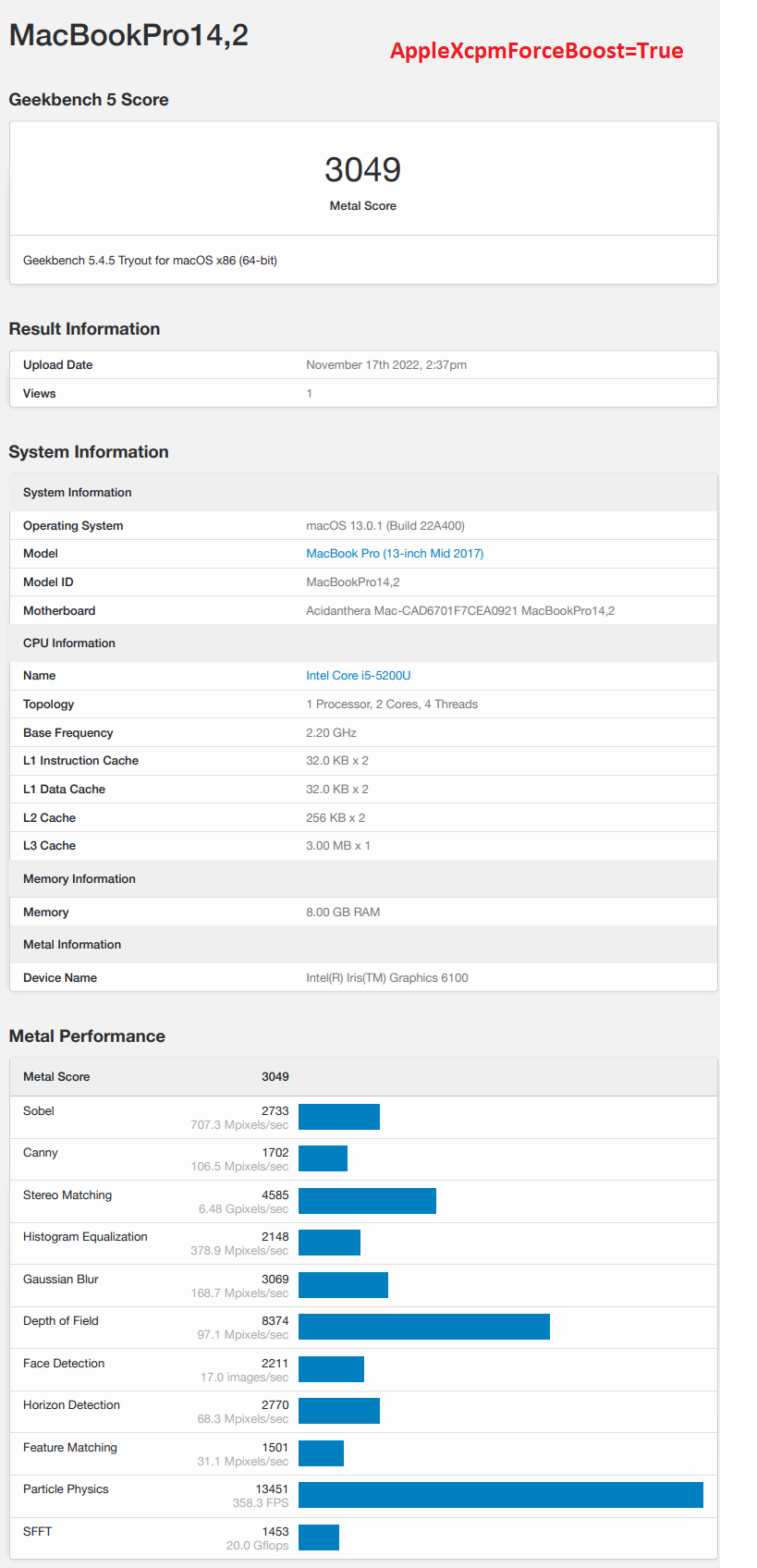Viewport: 757px width, 1568px height.
Task: Click the Stereo Matching performance bar
Action: click(367, 1201)
